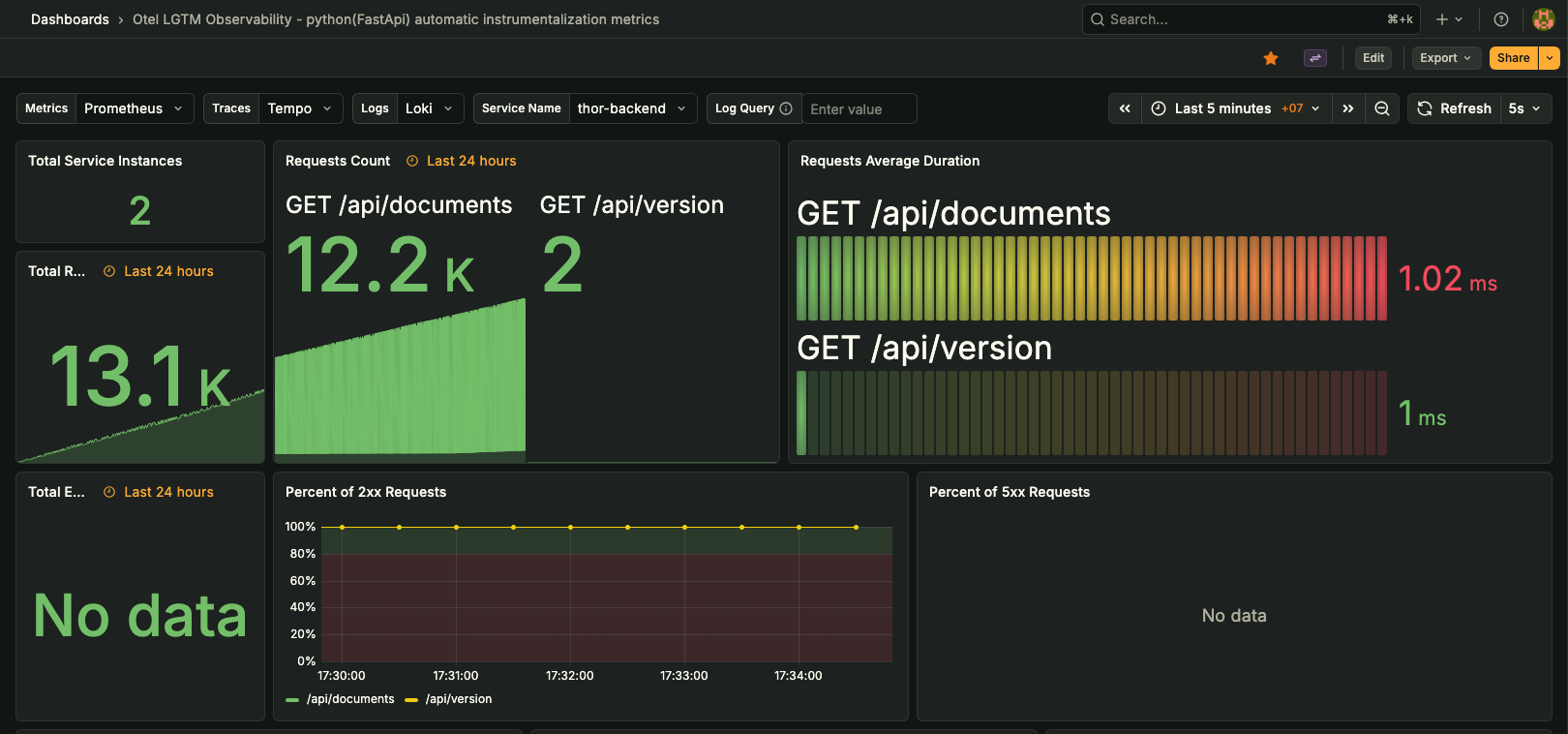The height and width of the screenshot is (734, 1568).
Task: Click the Otel LGTM Observability dashboard title breadcrumb
Action: pos(396,19)
